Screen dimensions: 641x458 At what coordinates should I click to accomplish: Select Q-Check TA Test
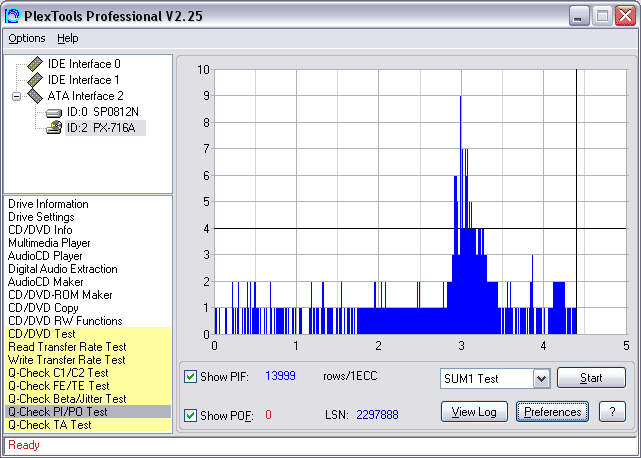pyautogui.click(x=88, y=425)
